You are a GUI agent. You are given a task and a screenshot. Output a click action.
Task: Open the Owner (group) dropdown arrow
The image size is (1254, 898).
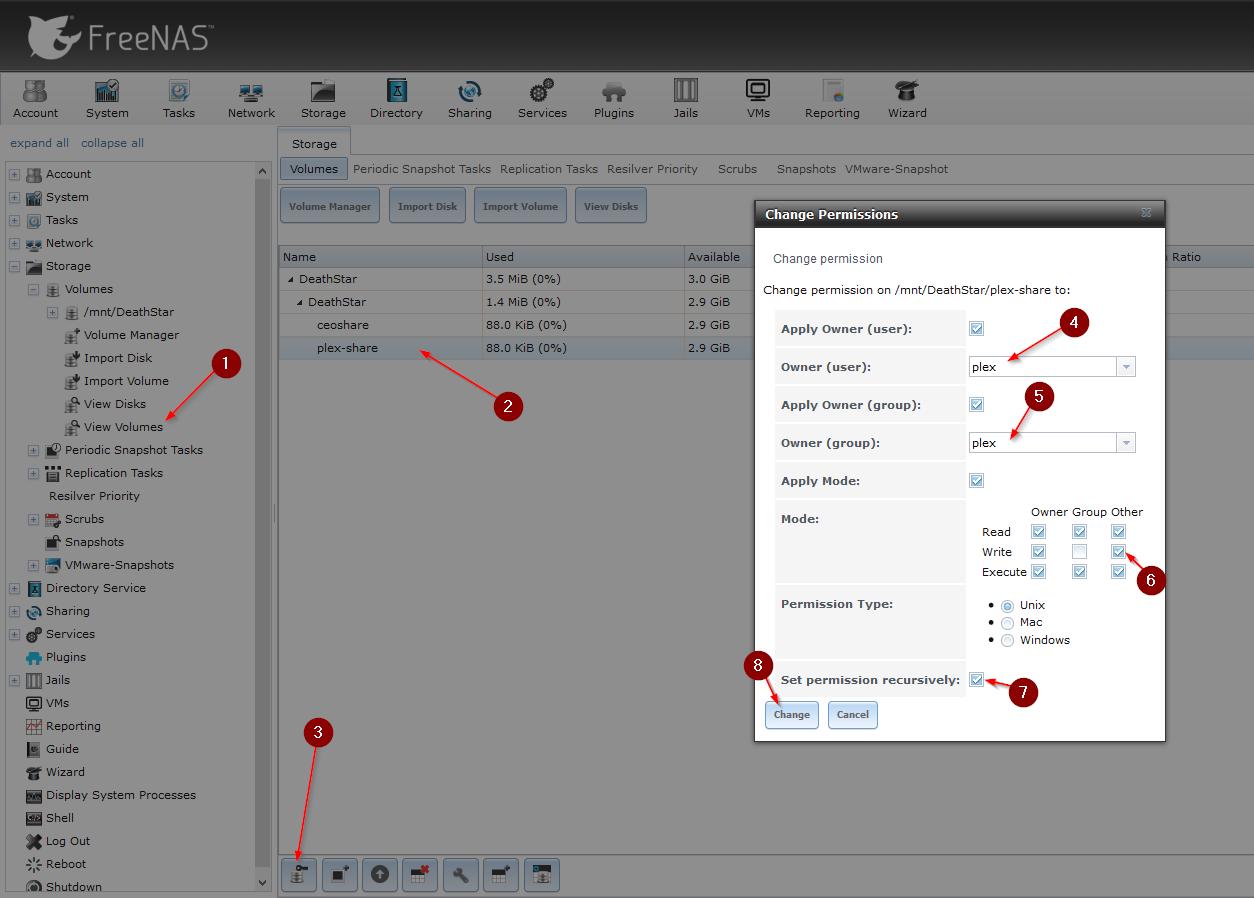(x=1126, y=443)
